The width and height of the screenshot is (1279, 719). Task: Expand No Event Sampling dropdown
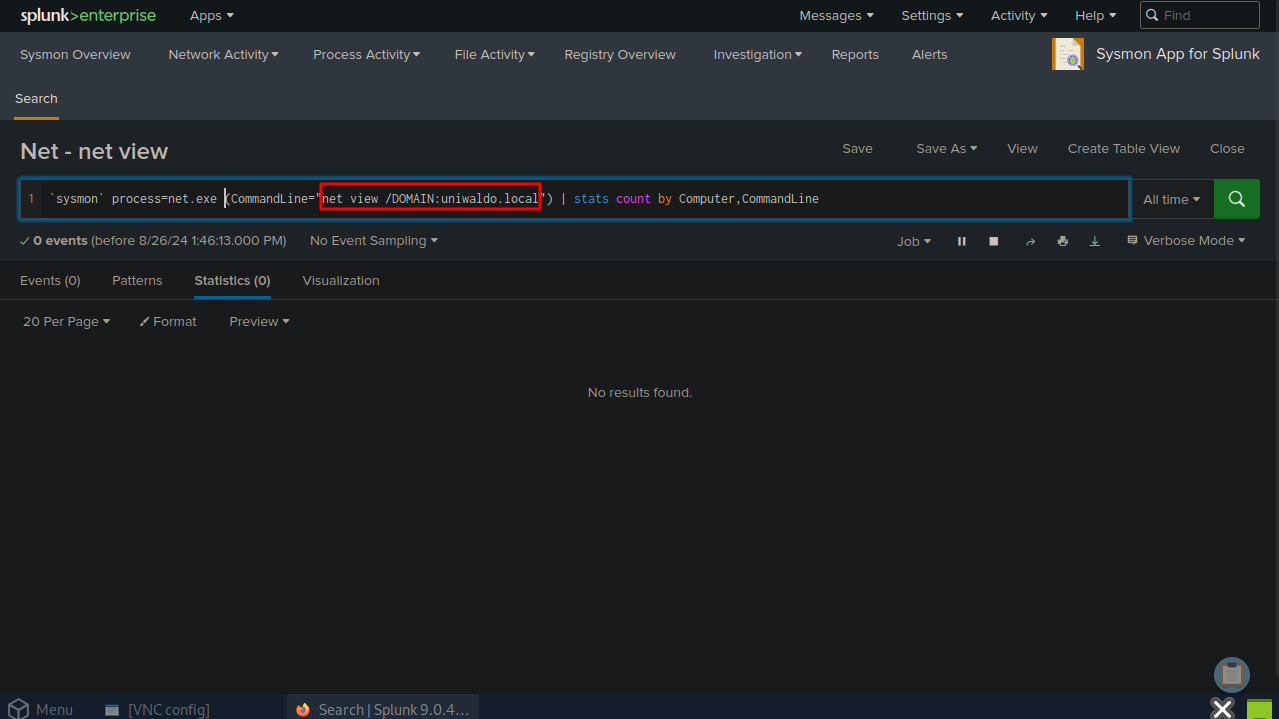pyautogui.click(x=373, y=241)
